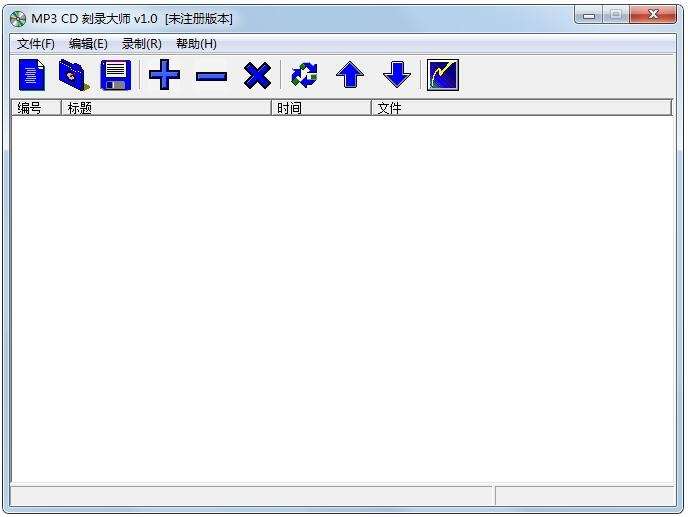Add files using the plus icon
688x517 pixels.
164,75
